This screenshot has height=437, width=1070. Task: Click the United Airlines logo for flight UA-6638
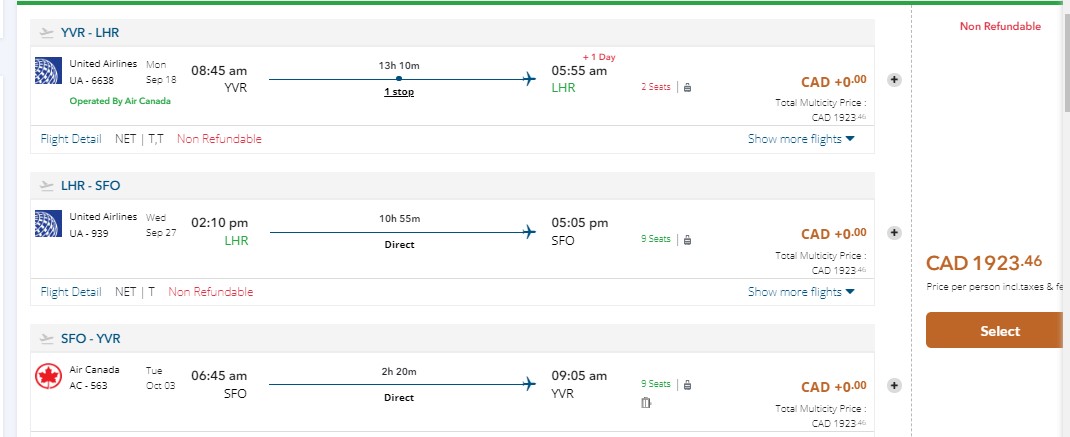pyautogui.click(x=48, y=72)
